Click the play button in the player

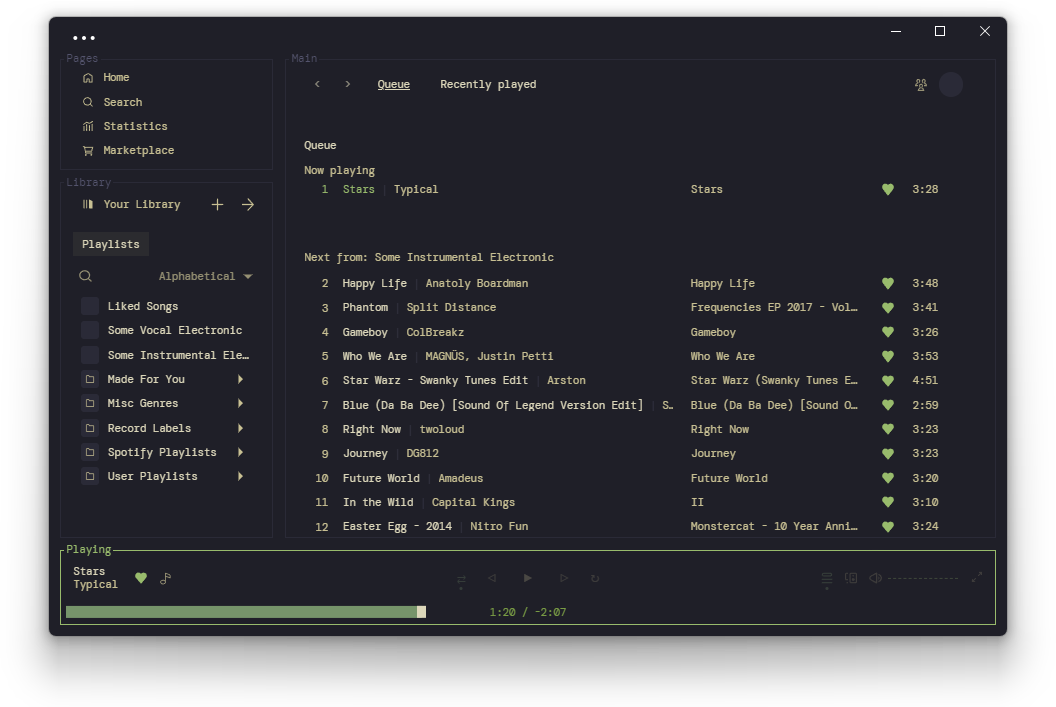click(527, 578)
